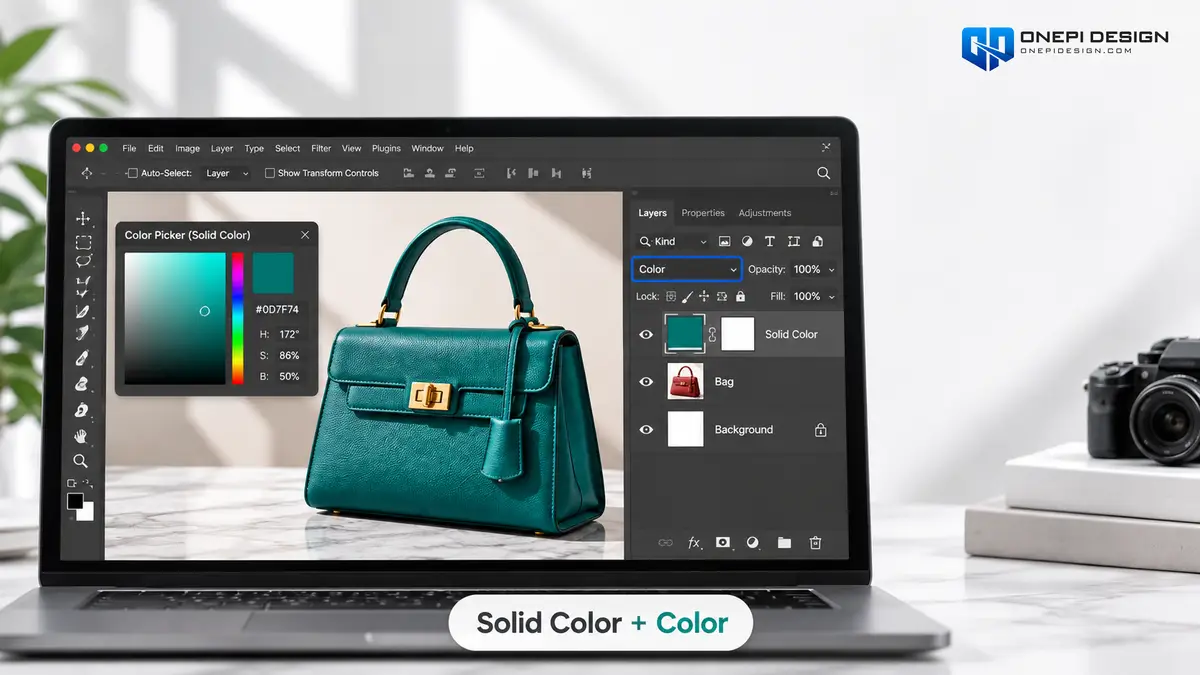Click the teal new color preview swatch
Image resolution: width=1200 pixels, height=675 pixels.
[273, 273]
